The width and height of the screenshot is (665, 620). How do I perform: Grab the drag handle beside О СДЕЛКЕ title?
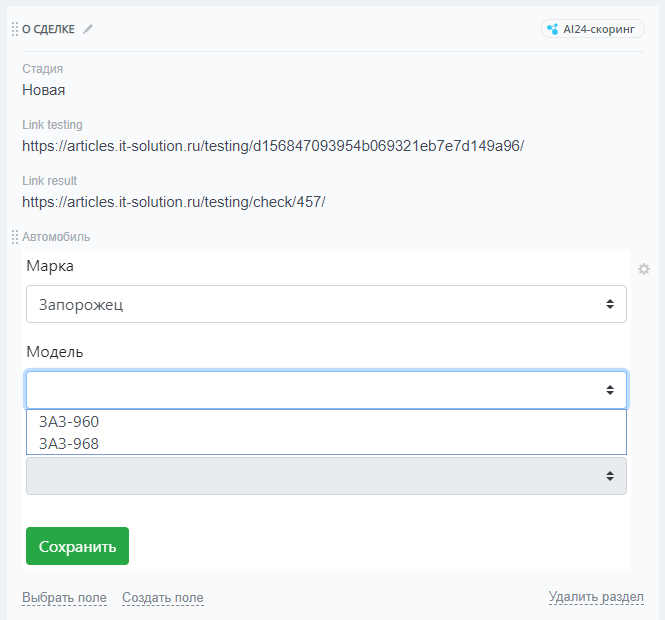(15, 29)
